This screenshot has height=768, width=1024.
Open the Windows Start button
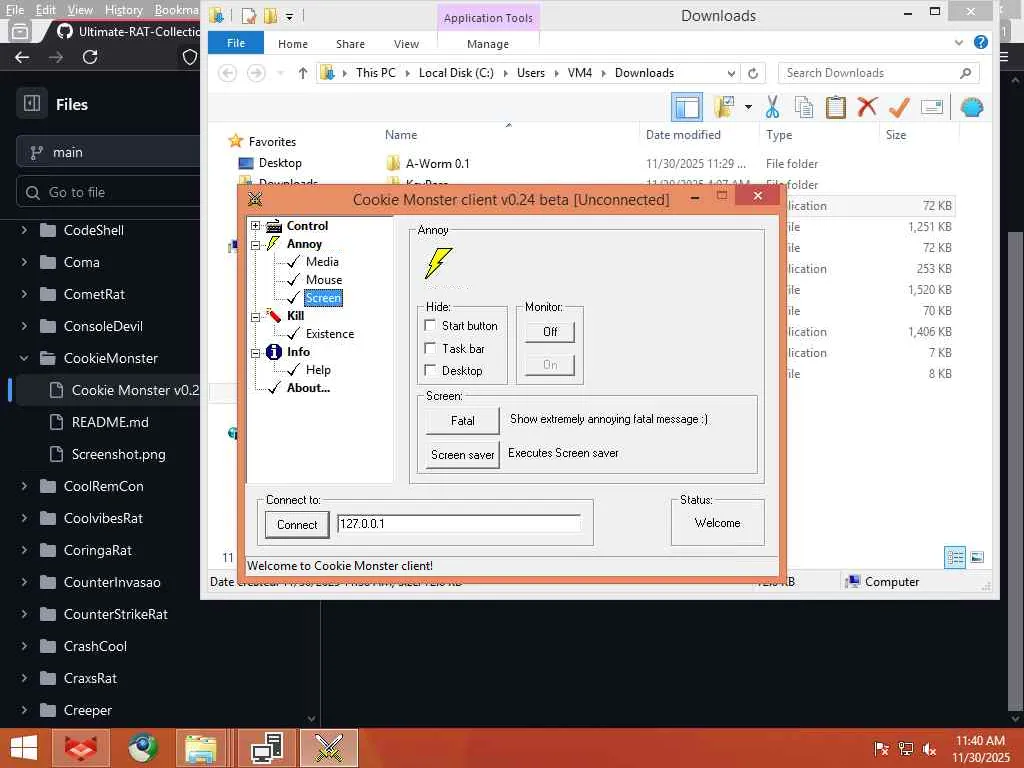click(24, 748)
